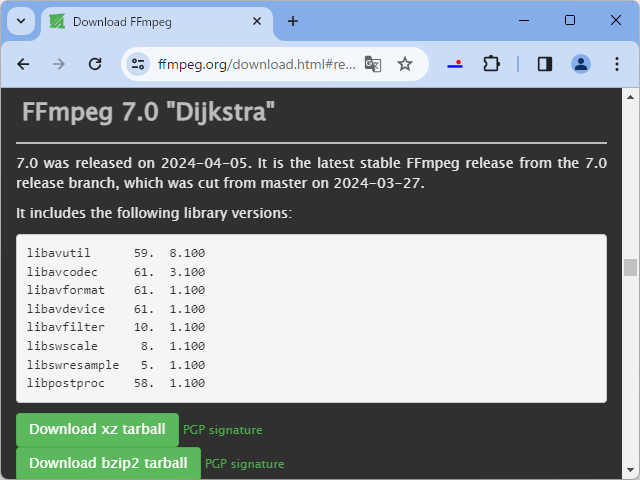Minimize the browser window
The height and width of the screenshot is (480, 640).
(x=524, y=20)
